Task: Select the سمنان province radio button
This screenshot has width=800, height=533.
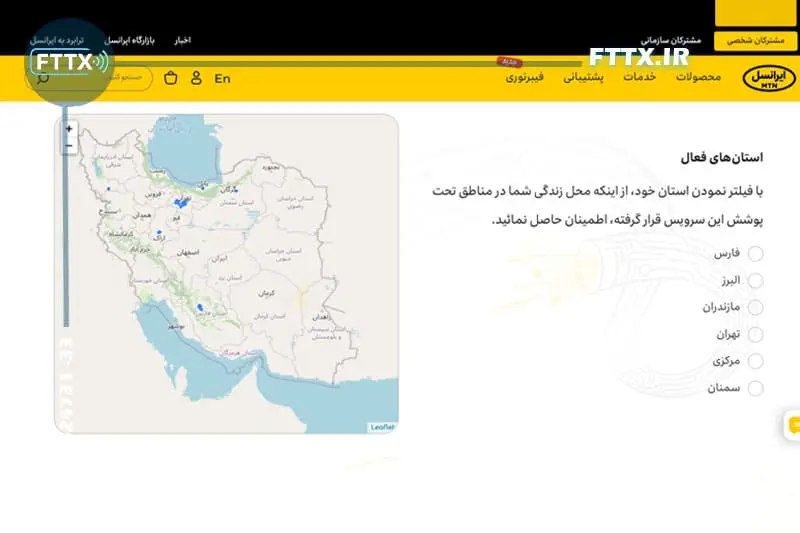Action: click(x=755, y=388)
